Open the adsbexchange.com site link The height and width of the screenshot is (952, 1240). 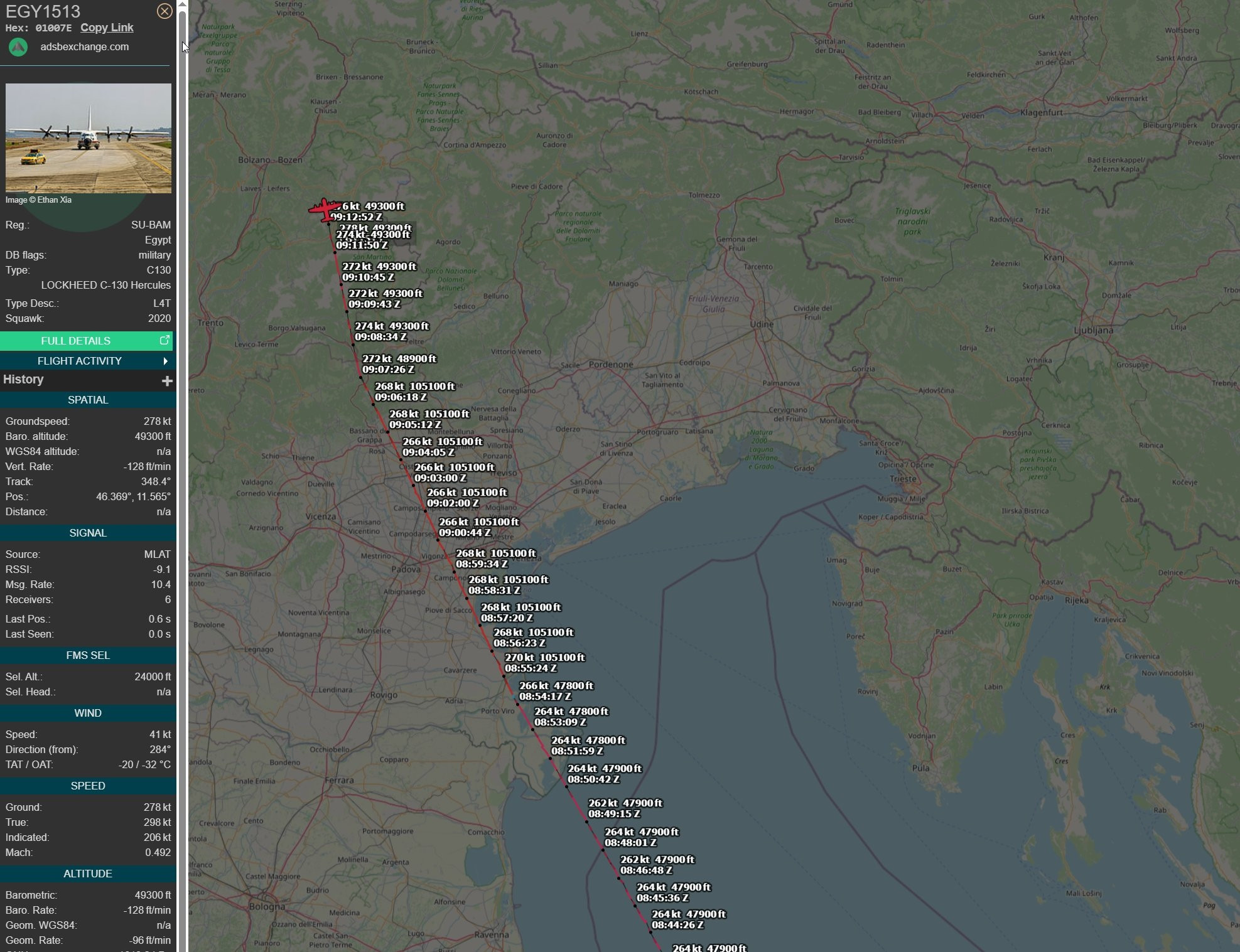click(x=84, y=47)
